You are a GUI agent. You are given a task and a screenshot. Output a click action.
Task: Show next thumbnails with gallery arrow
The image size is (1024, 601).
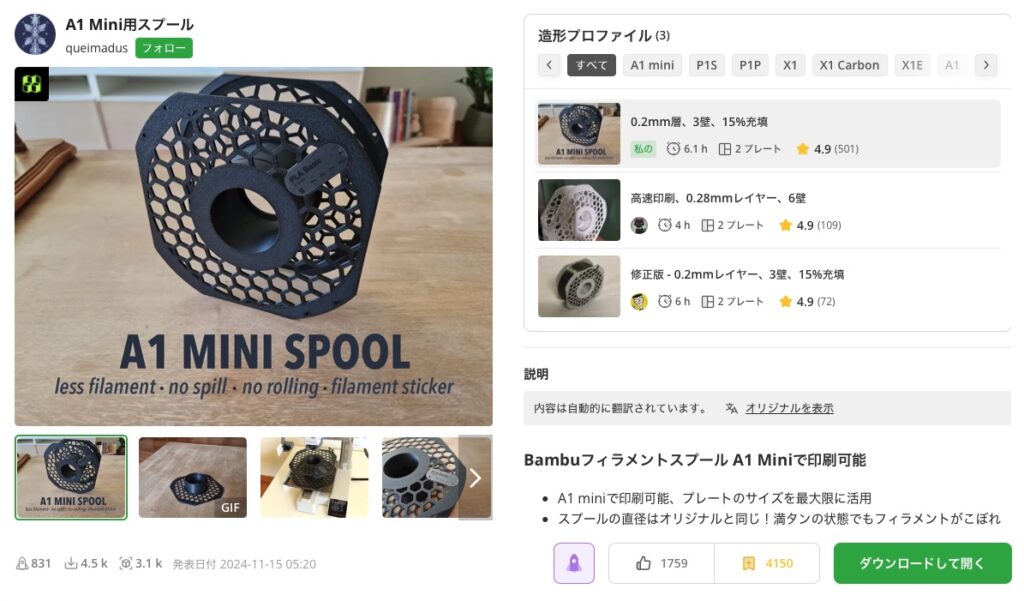(x=475, y=478)
